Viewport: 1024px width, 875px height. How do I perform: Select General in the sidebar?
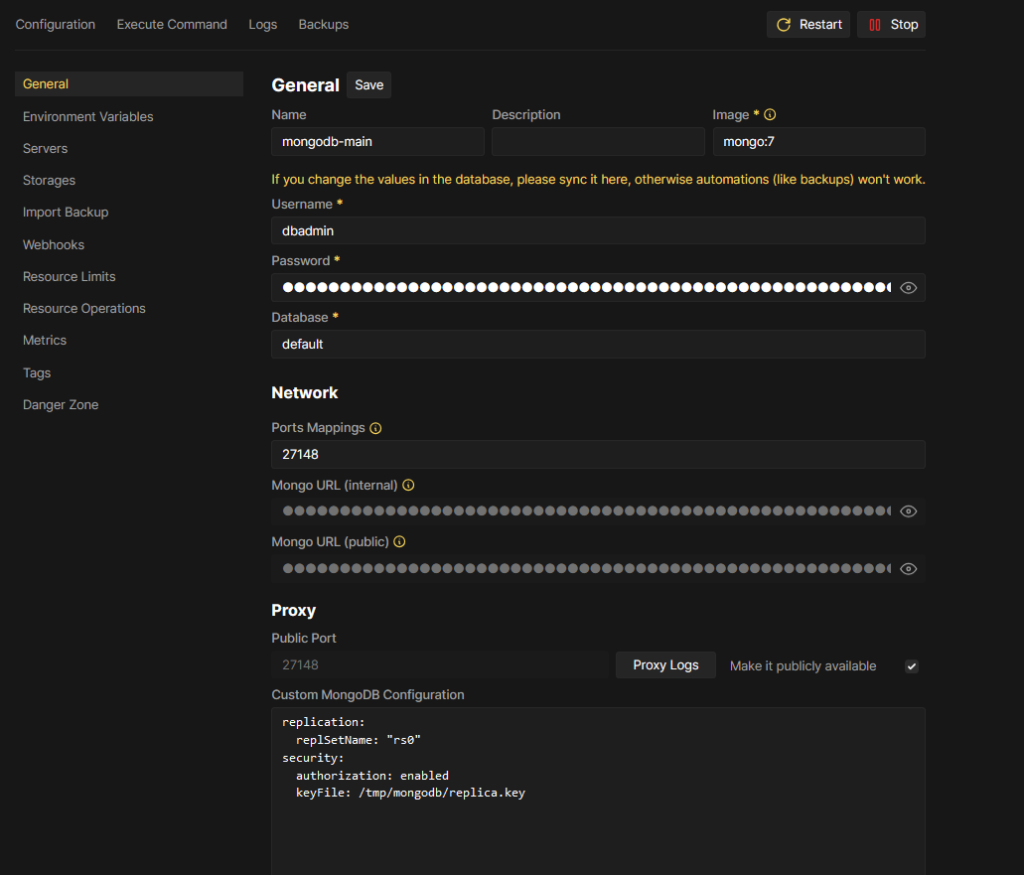[129, 84]
